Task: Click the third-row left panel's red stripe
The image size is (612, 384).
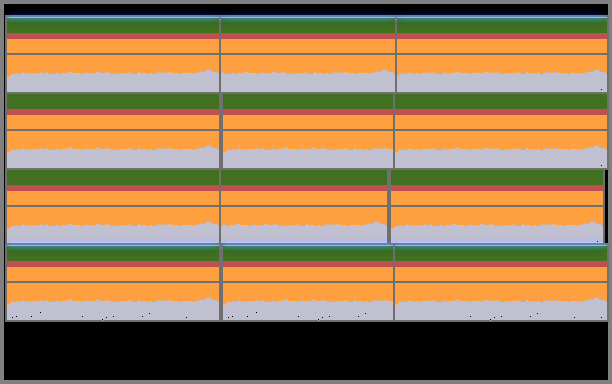Action: (x=113, y=188)
